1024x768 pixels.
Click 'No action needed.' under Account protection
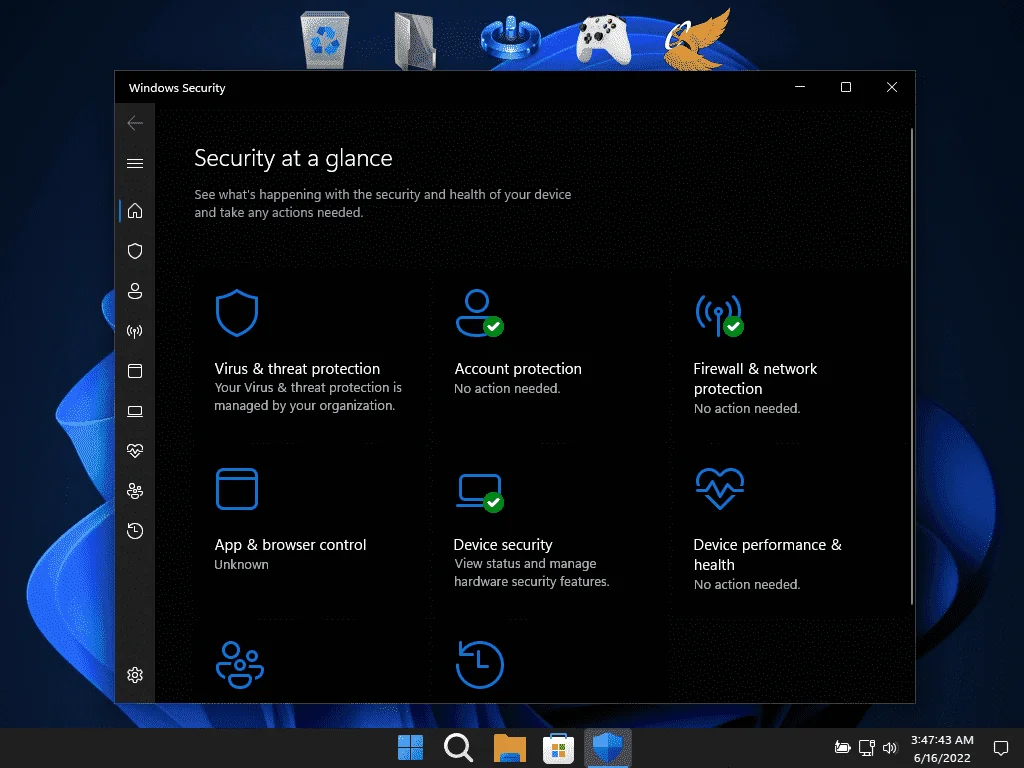[x=507, y=389]
